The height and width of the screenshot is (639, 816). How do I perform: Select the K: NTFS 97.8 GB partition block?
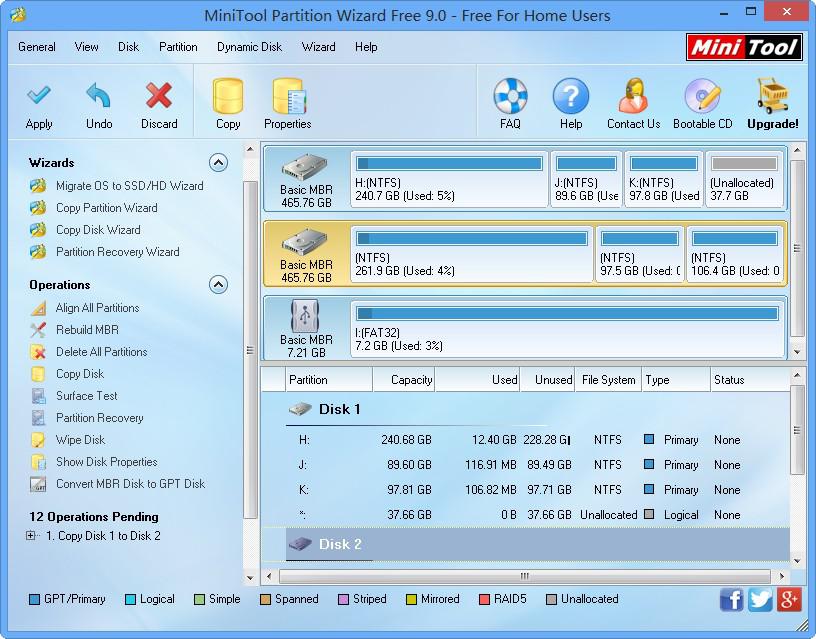664,179
